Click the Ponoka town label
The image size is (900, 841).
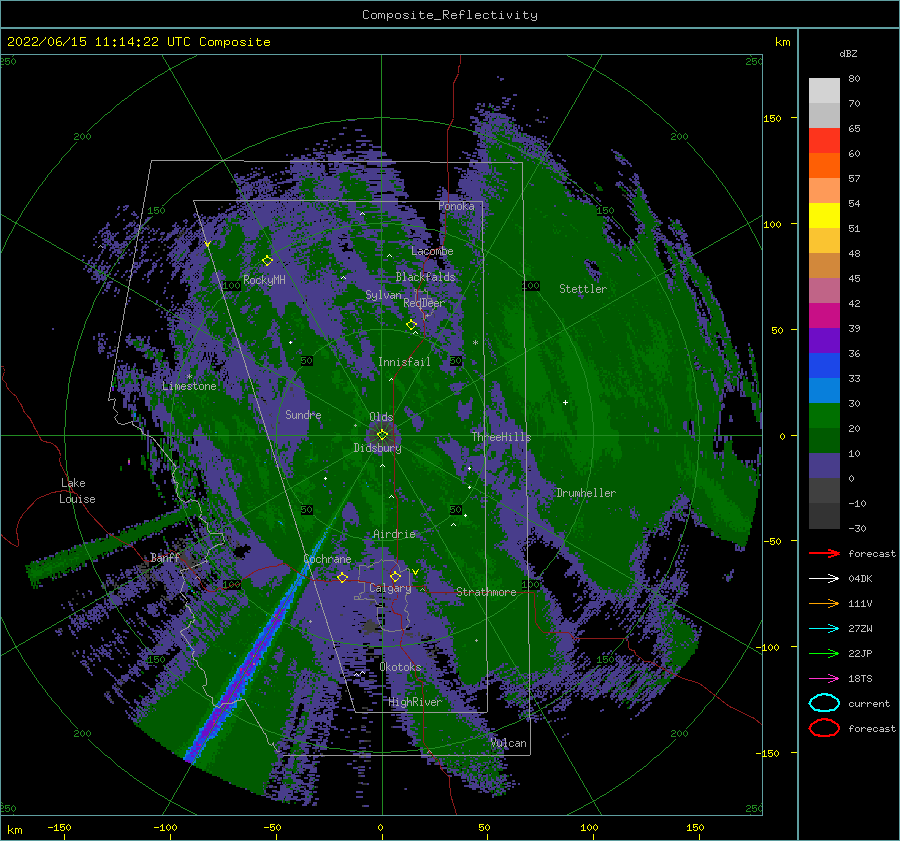click(x=456, y=206)
